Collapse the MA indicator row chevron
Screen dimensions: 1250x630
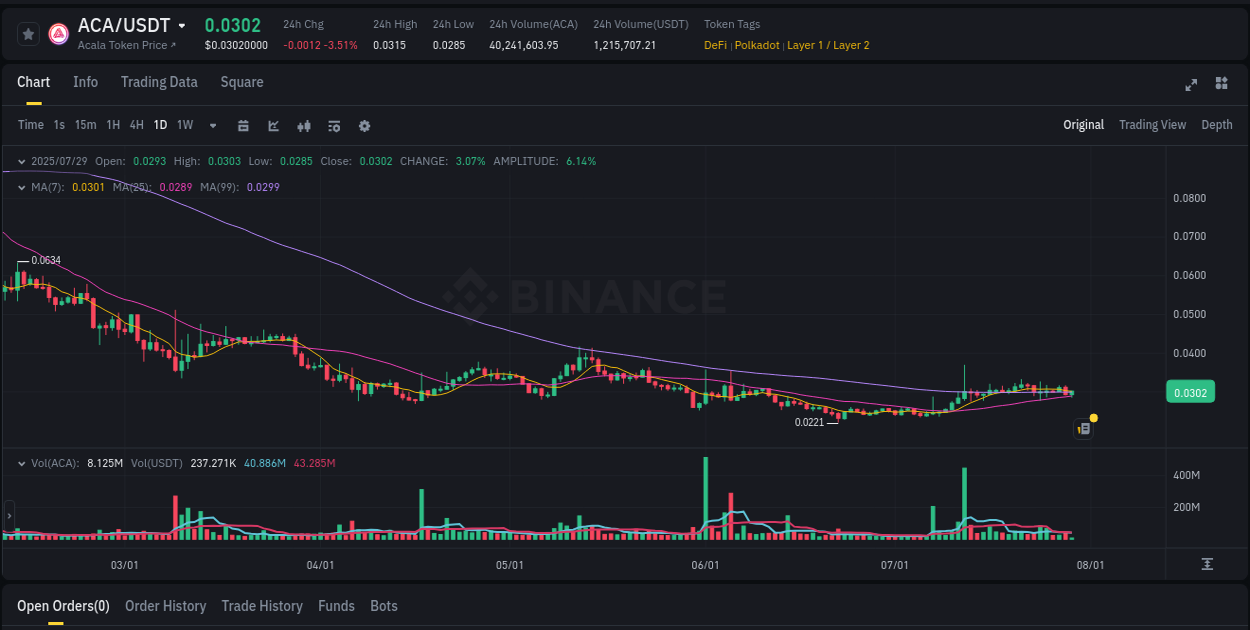(20, 186)
